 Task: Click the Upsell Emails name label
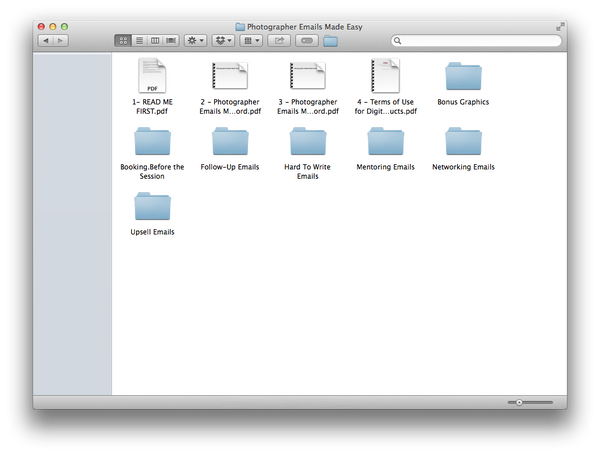[x=152, y=232]
